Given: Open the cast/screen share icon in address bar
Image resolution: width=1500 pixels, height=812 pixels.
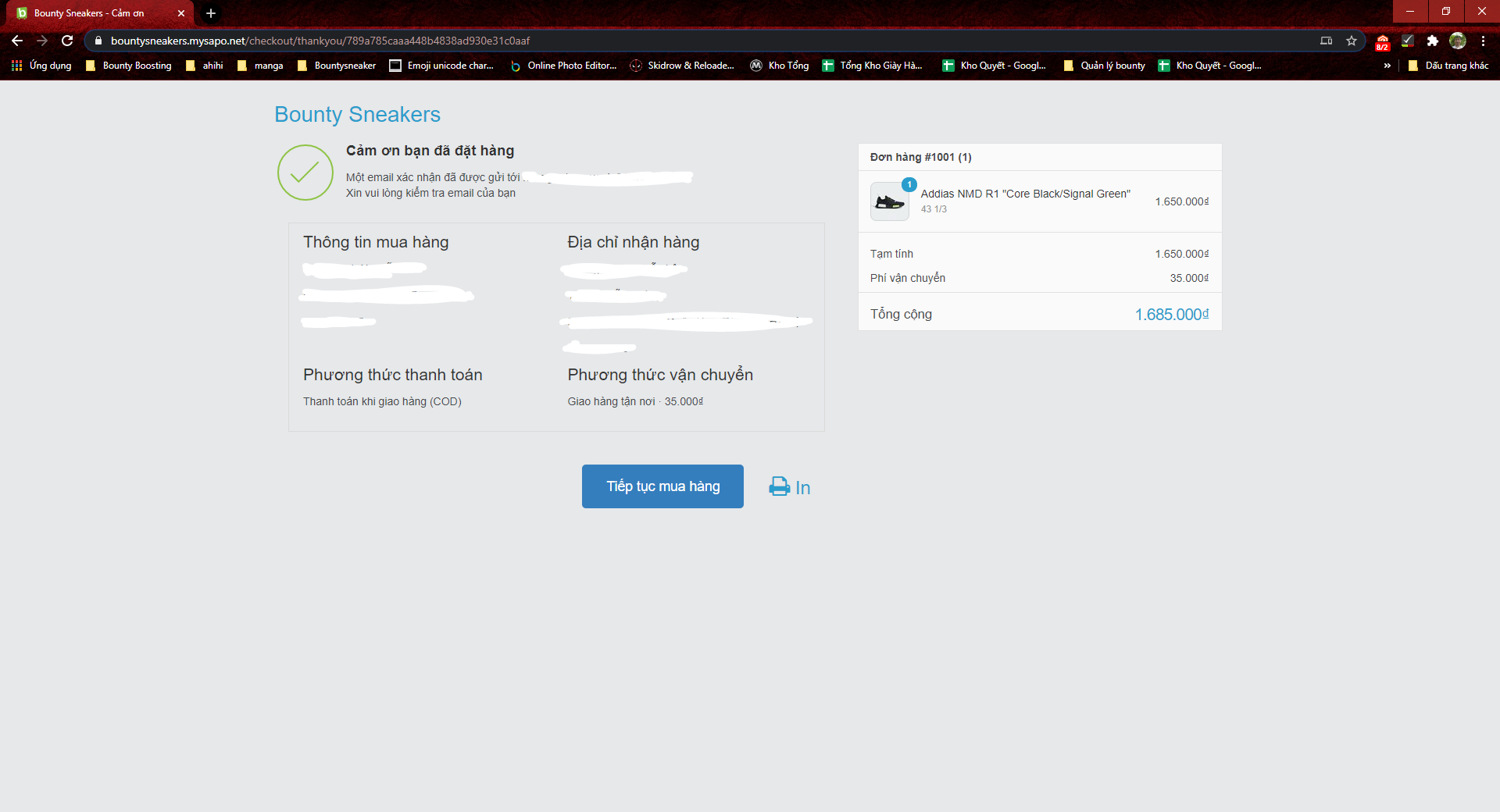Looking at the screenshot, I should pos(1327,41).
